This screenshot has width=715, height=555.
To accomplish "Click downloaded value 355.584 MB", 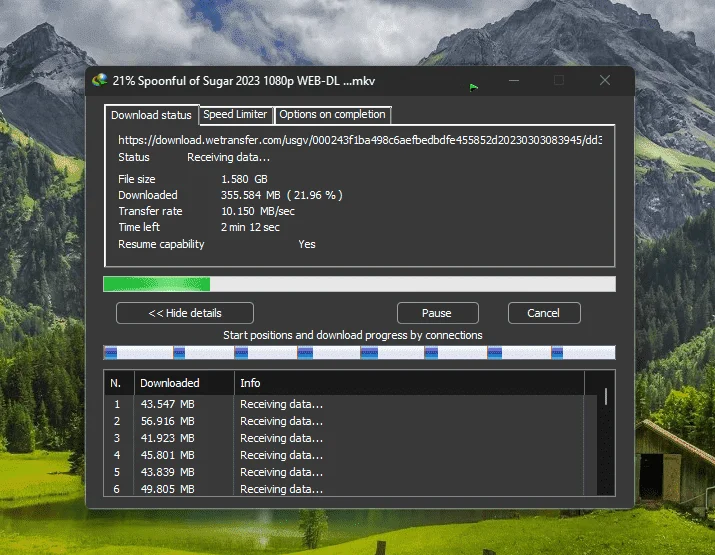I will [x=251, y=195].
